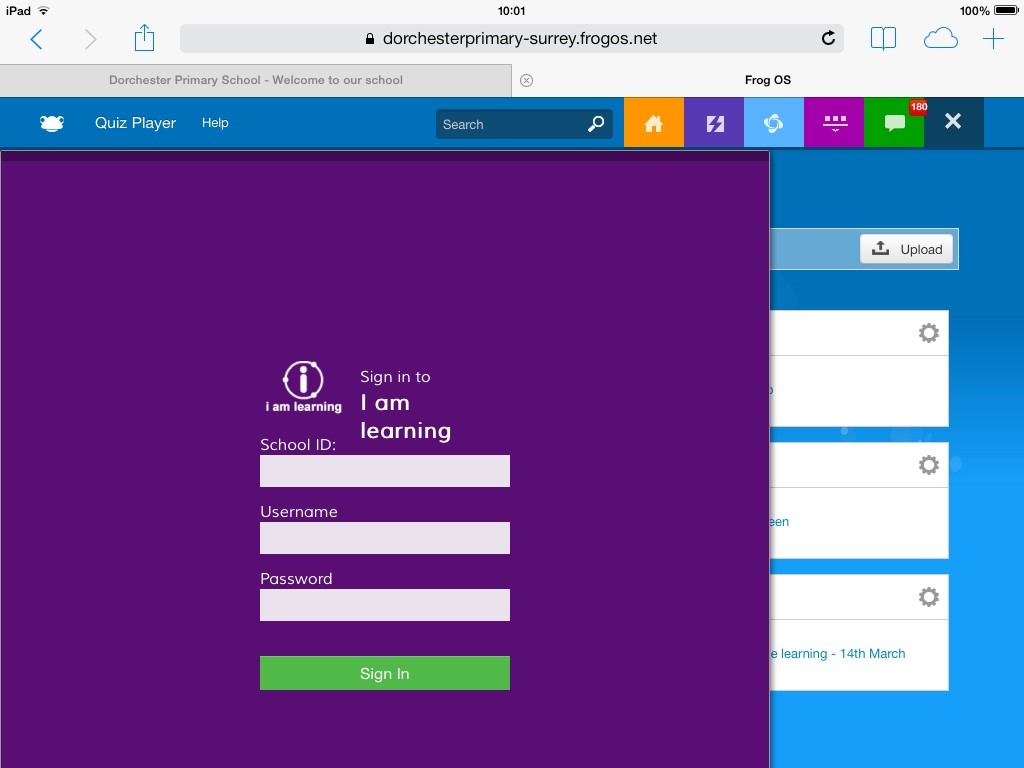1024x768 pixels.
Task: Click the search magnifier icon
Action: [596, 123]
